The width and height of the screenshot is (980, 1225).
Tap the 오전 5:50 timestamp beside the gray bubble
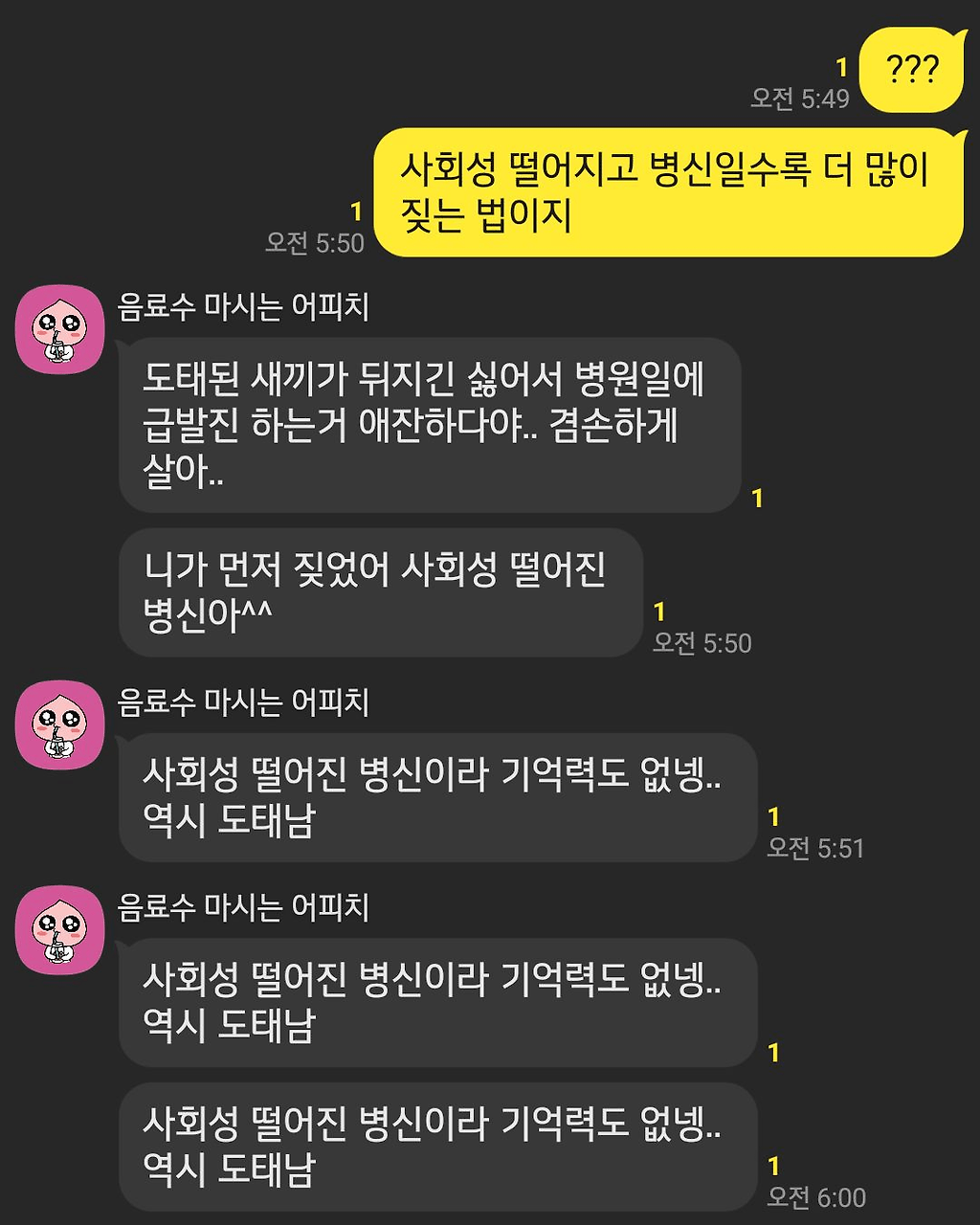pyautogui.click(x=702, y=643)
